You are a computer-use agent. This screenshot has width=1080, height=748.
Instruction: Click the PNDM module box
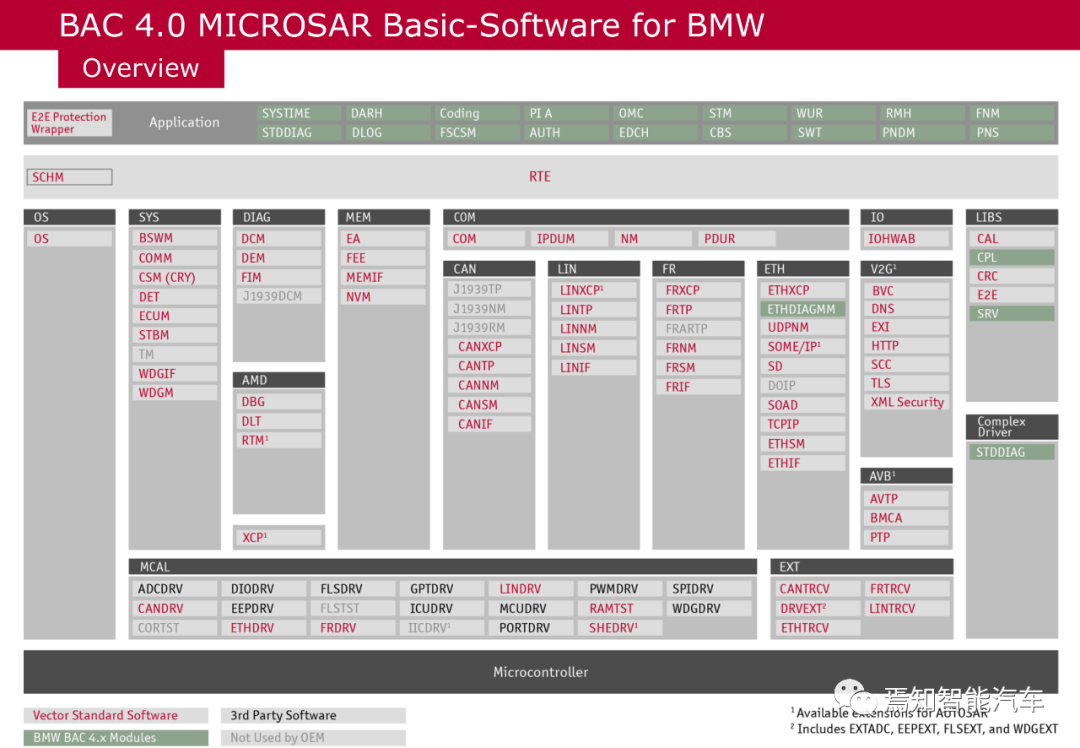(x=922, y=132)
